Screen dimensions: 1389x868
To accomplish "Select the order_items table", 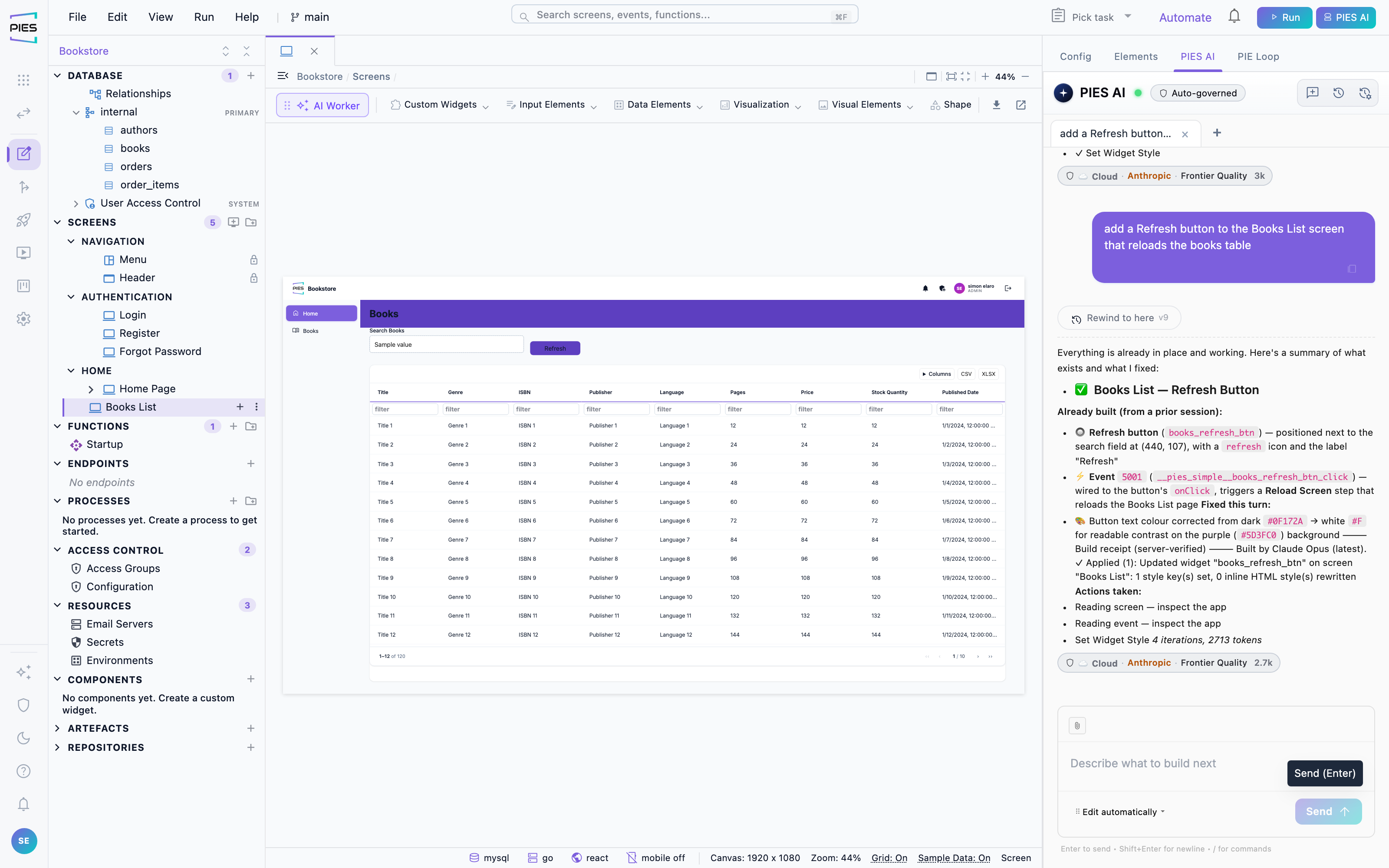I will [x=149, y=185].
